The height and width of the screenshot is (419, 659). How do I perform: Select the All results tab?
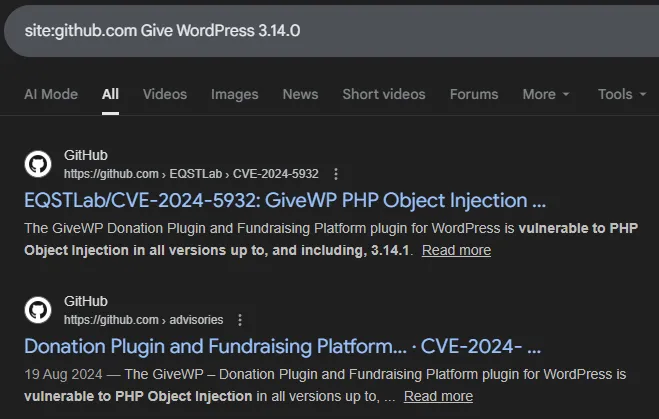point(110,94)
